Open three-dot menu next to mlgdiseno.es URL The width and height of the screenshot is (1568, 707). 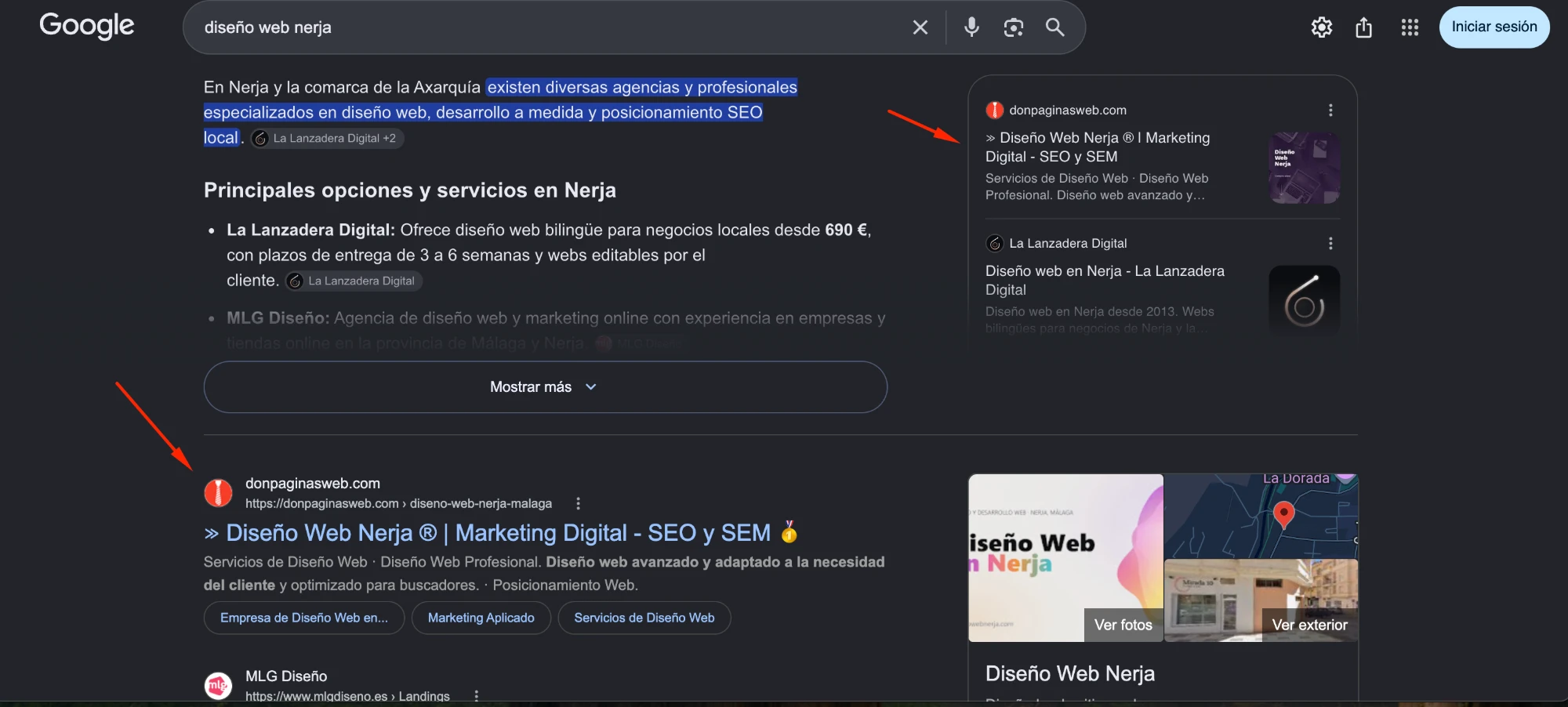point(476,696)
